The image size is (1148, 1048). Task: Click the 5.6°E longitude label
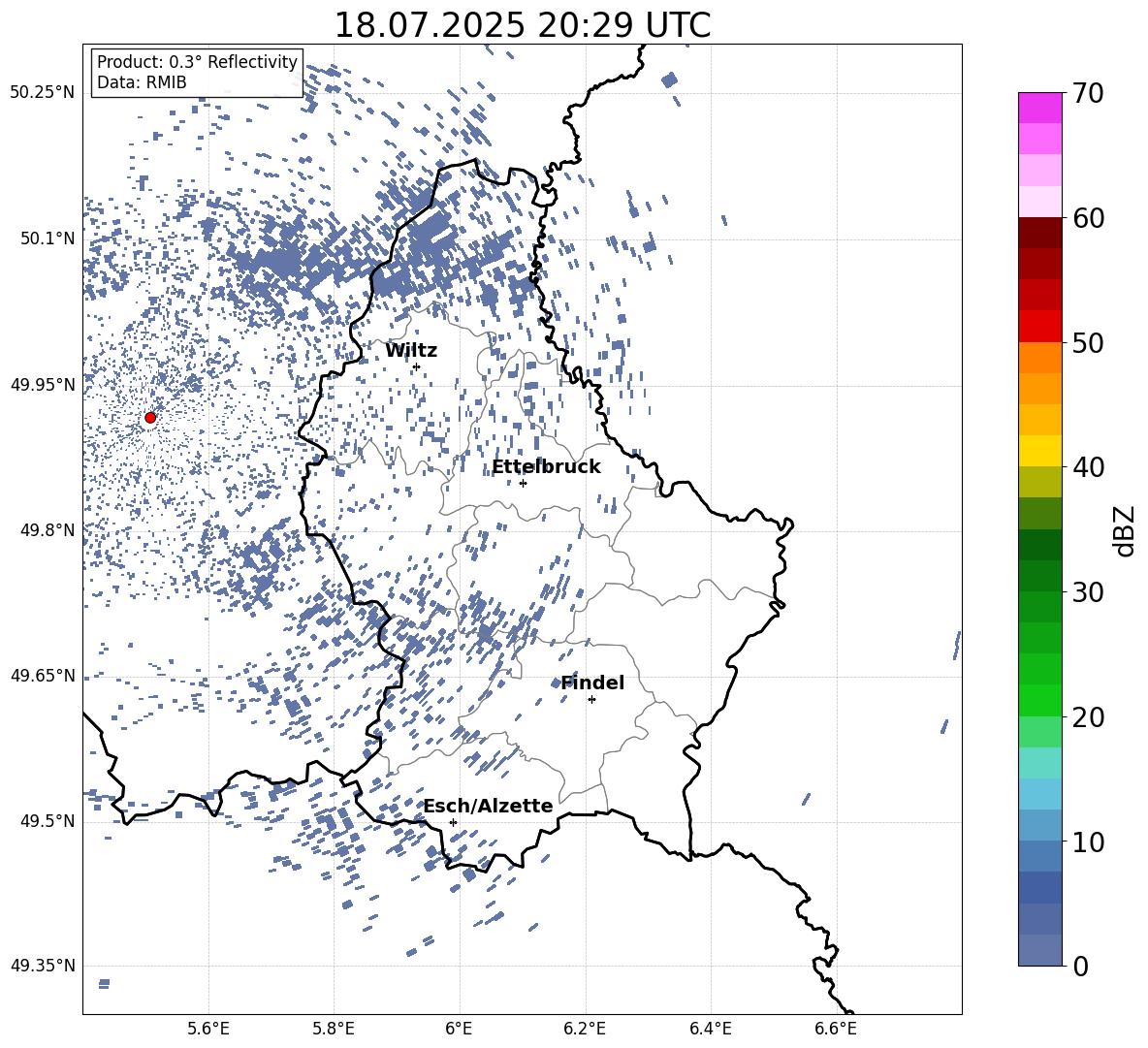point(208,1029)
